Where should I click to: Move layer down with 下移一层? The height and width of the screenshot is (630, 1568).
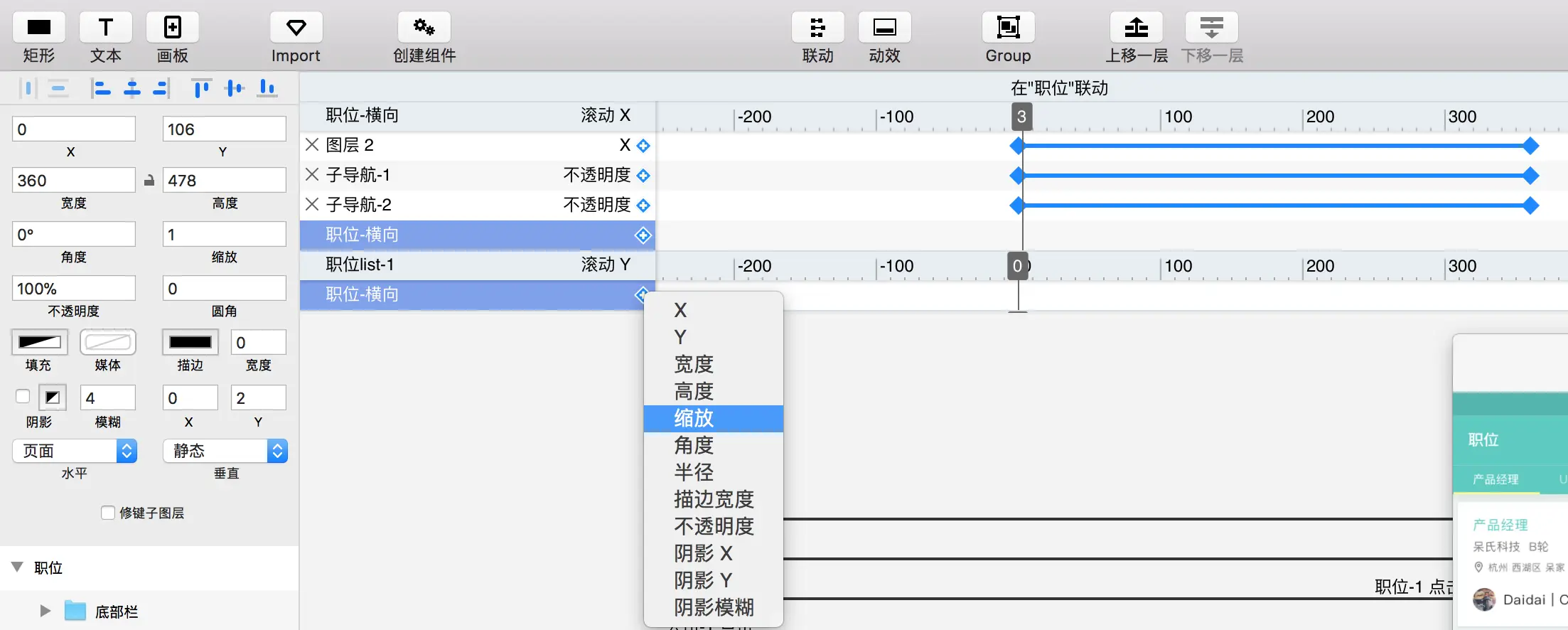pos(1211,28)
